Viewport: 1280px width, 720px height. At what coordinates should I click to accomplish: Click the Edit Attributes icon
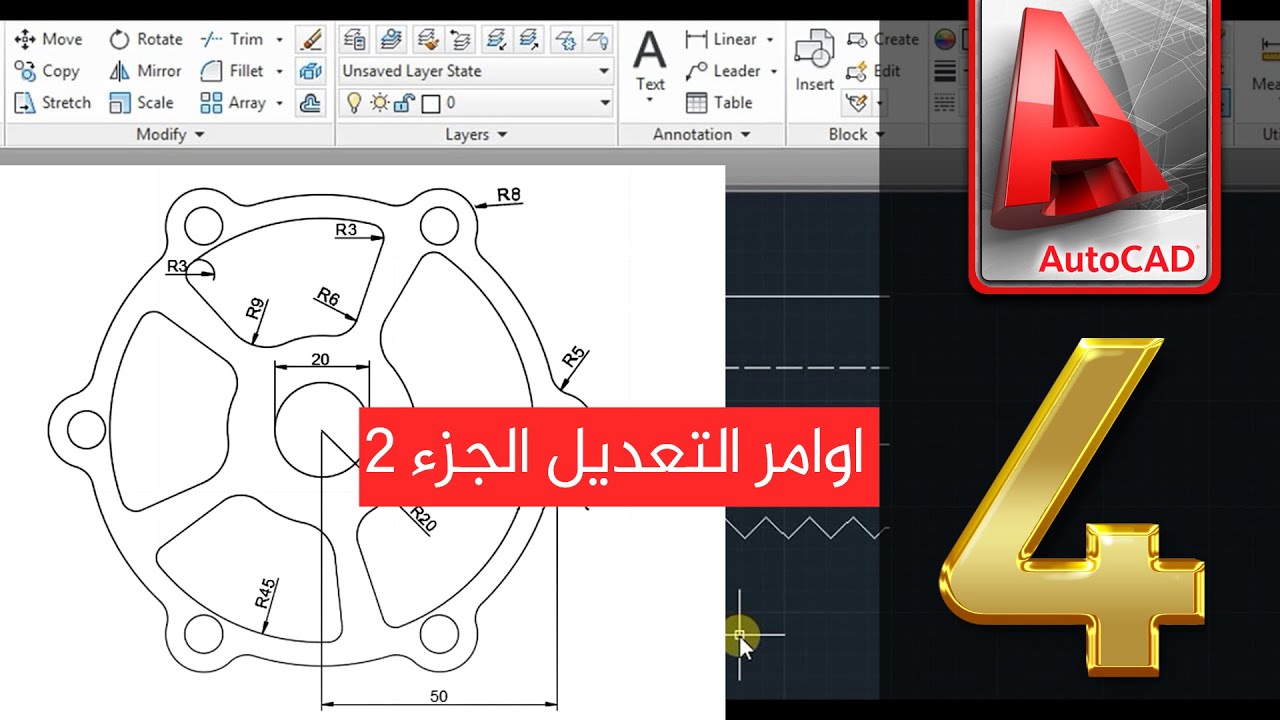pyautogui.click(x=857, y=102)
